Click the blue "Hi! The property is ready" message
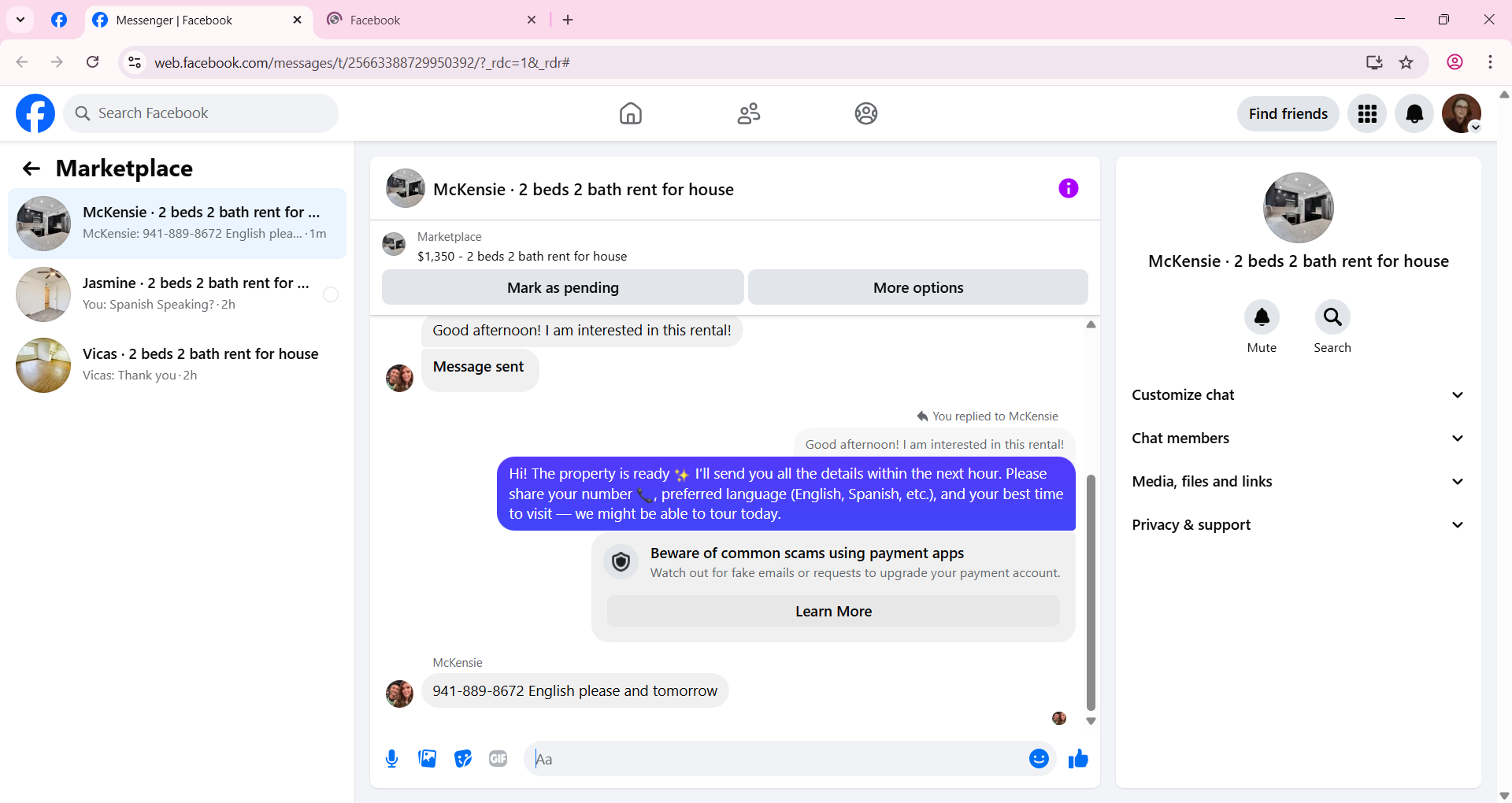1512x803 pixels. click(786, 494)
